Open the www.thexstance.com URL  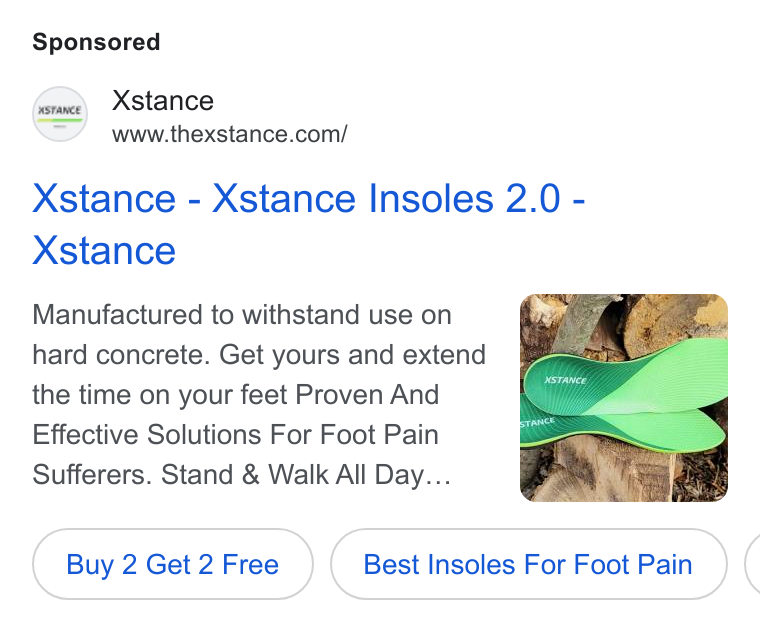click(x=229, y=134)
